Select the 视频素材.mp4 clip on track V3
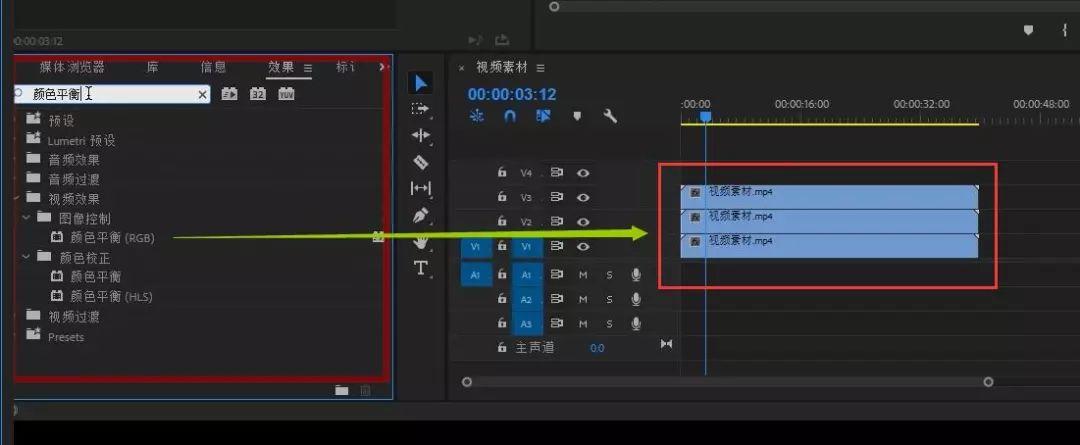Viewport: 1080px width, 445px height. 829,197
